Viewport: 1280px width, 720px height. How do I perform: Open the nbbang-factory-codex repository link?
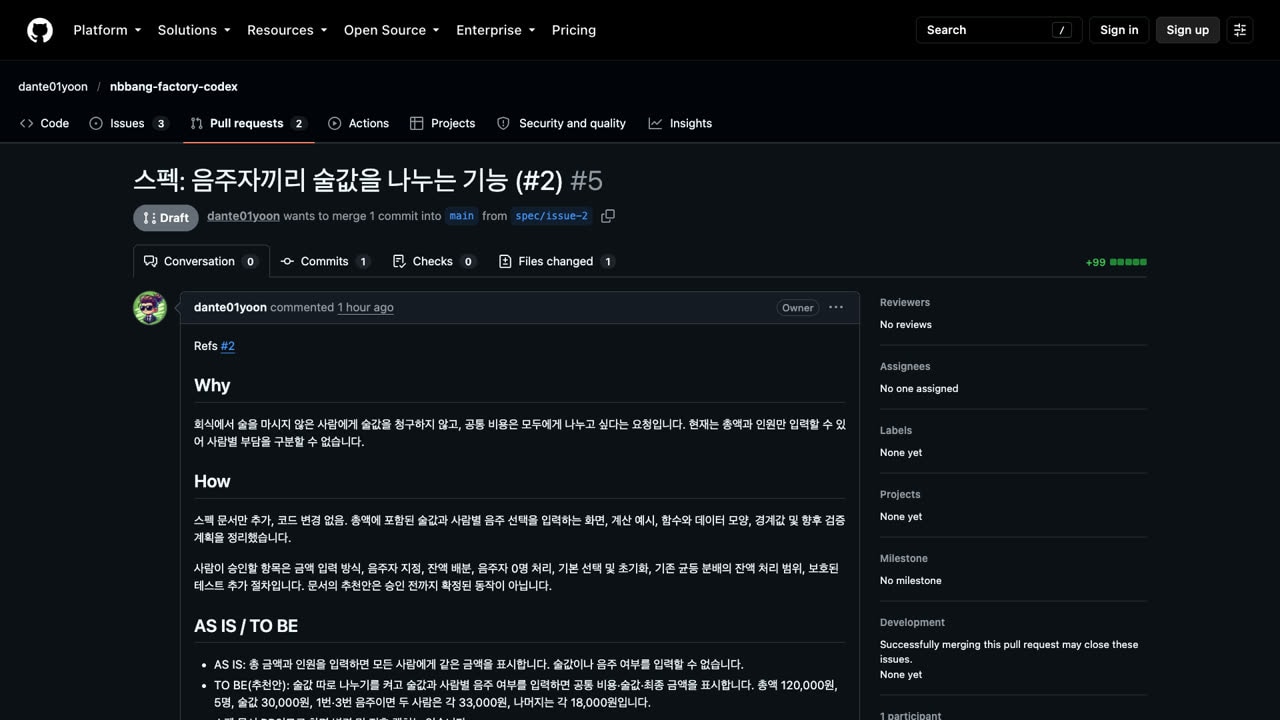[x=174, y=87]
